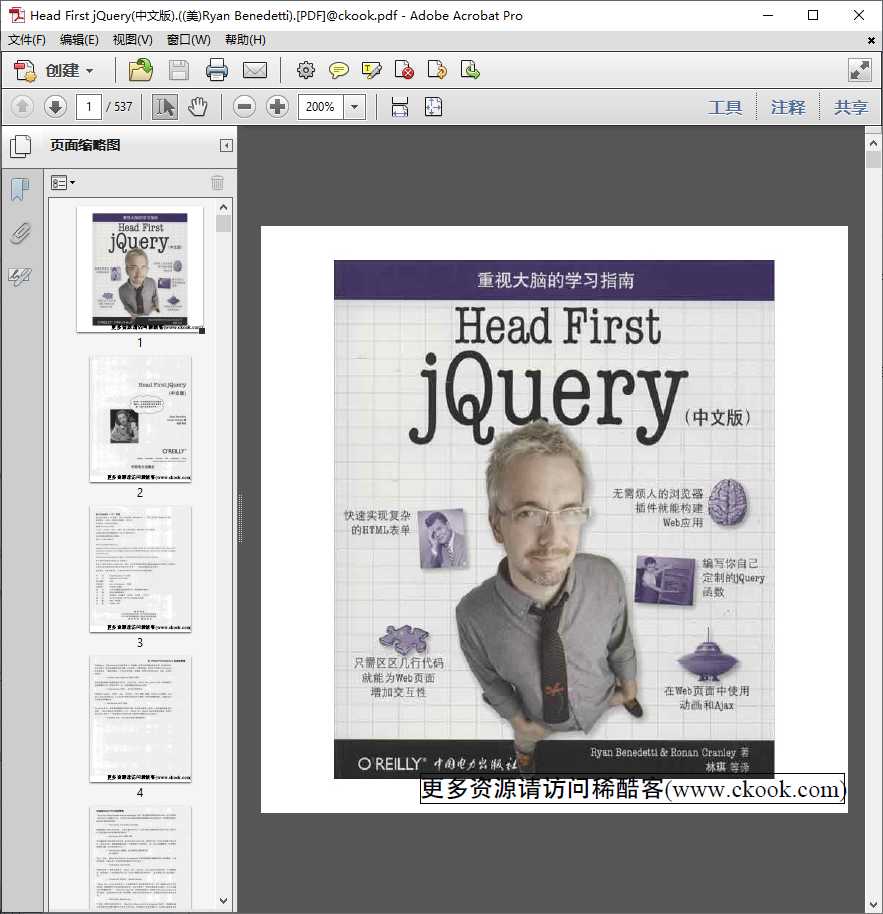Click document scroll down arrow
The height and width of the screenshot is (914, 883).
873,905
